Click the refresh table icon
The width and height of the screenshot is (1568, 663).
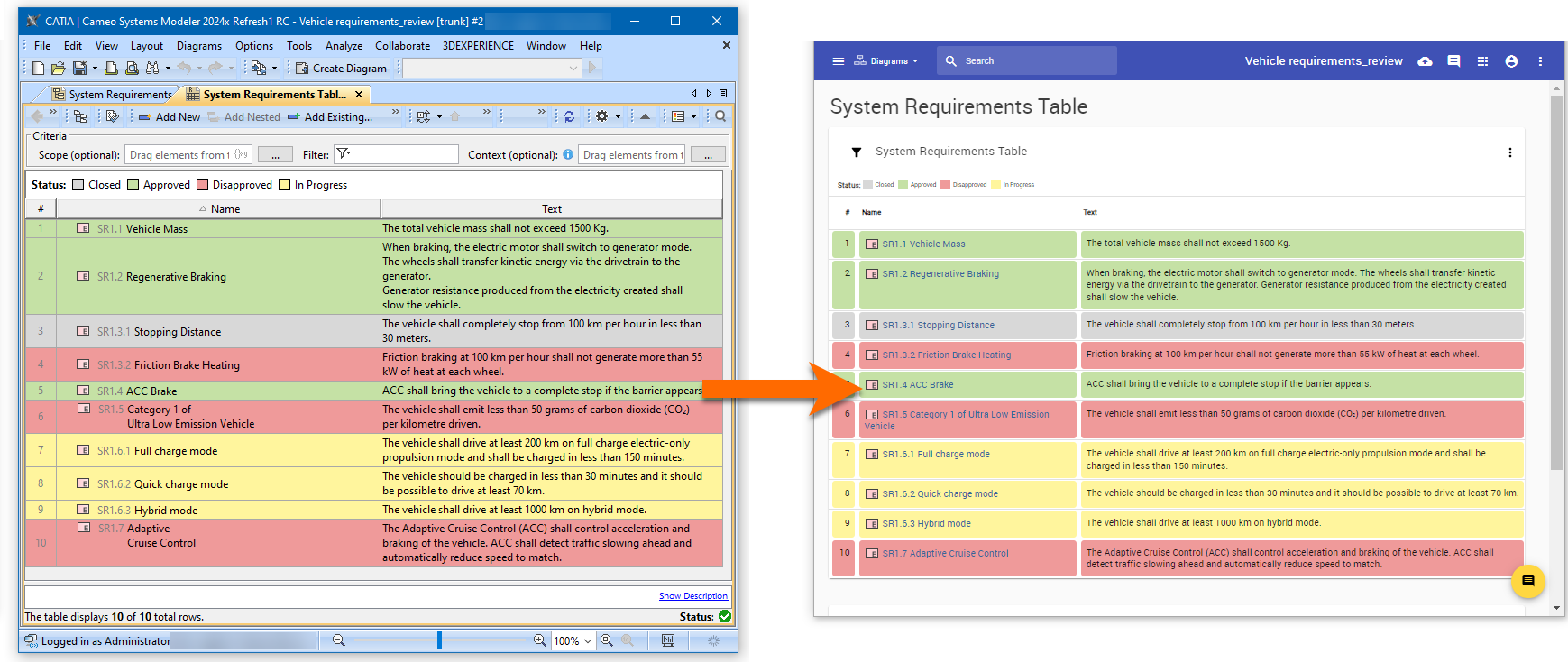tap(569, 116)
